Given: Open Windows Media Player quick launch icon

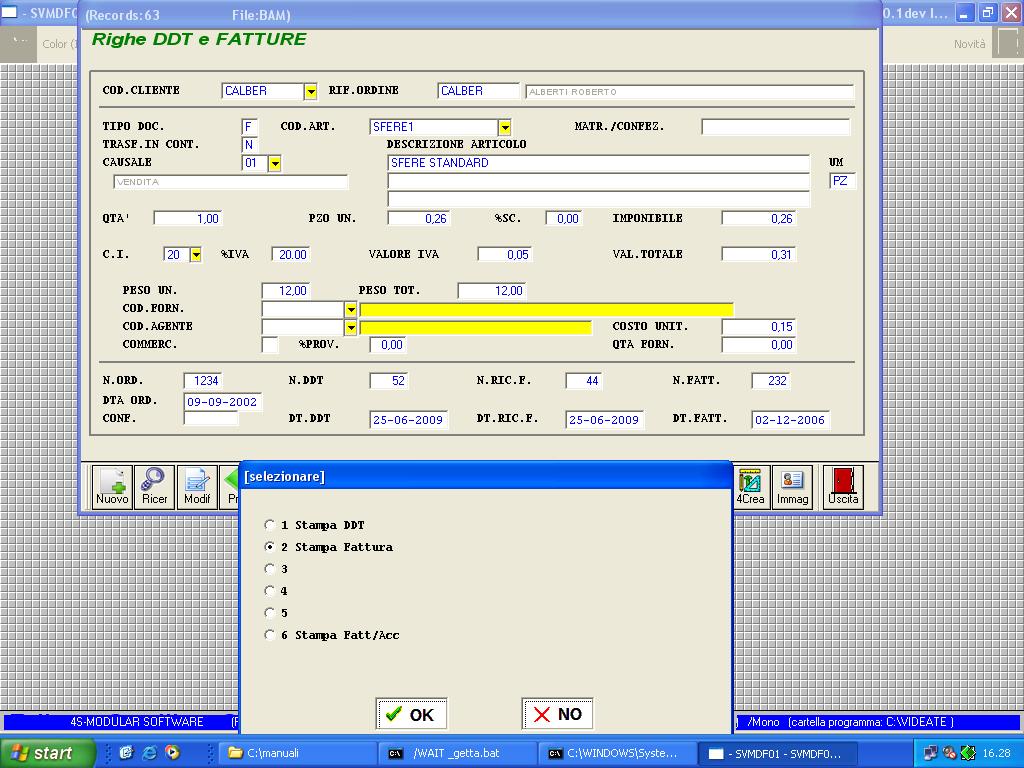Looking at the screenshot, I should coord(172,753).
